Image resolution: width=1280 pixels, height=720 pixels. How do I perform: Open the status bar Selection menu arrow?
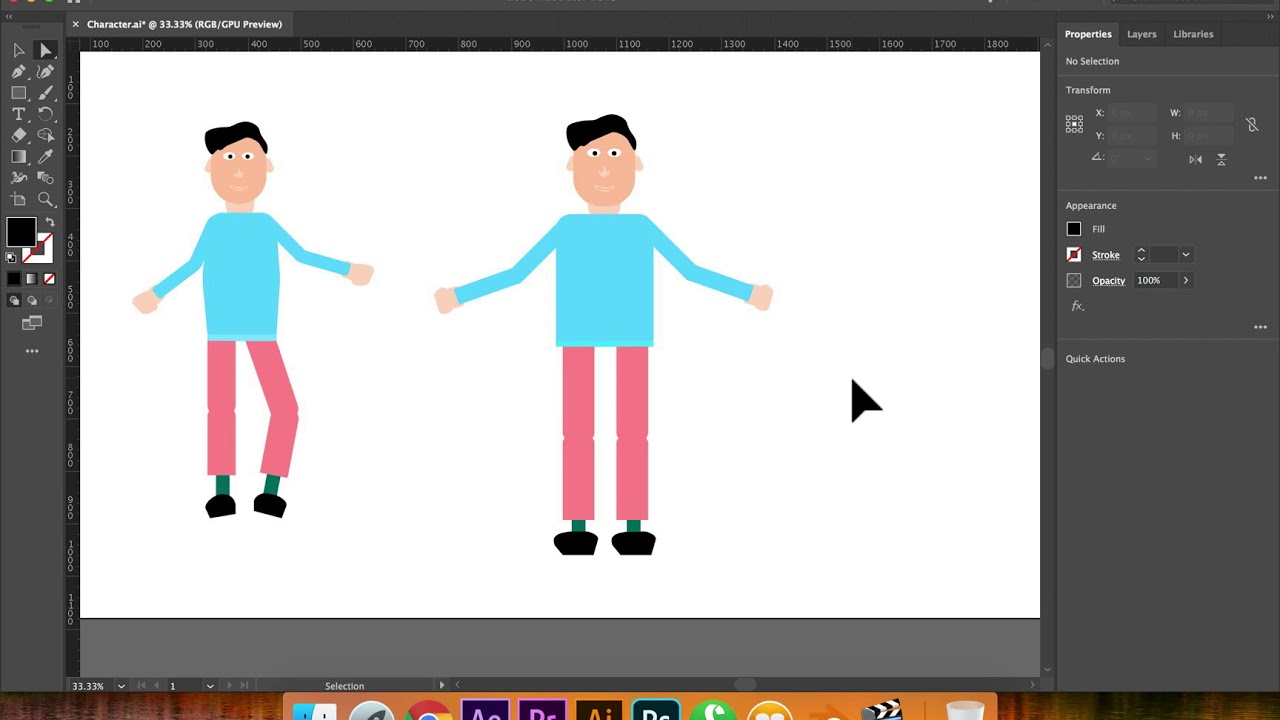(442, 685)
